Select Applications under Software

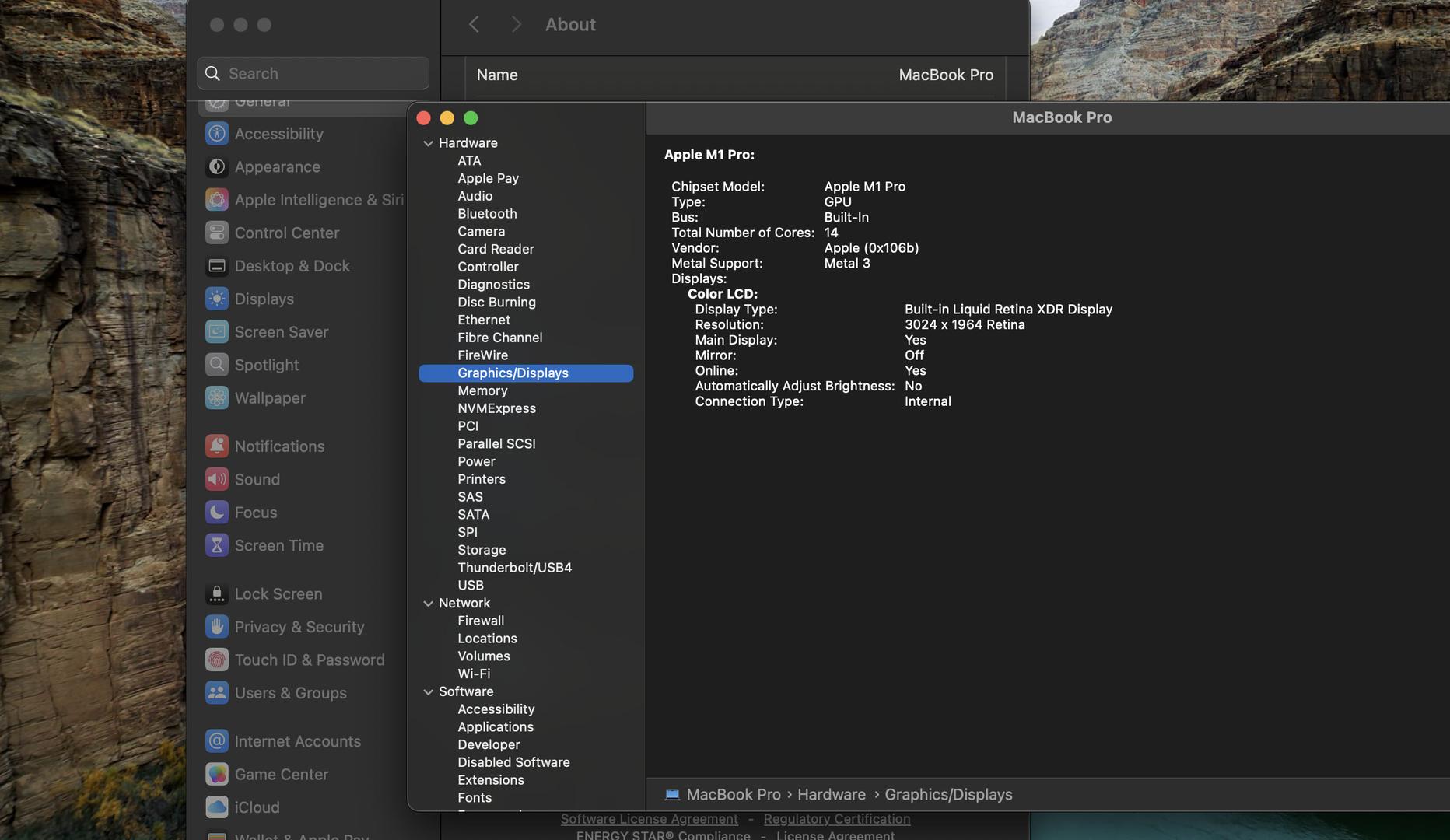[496, 727]
